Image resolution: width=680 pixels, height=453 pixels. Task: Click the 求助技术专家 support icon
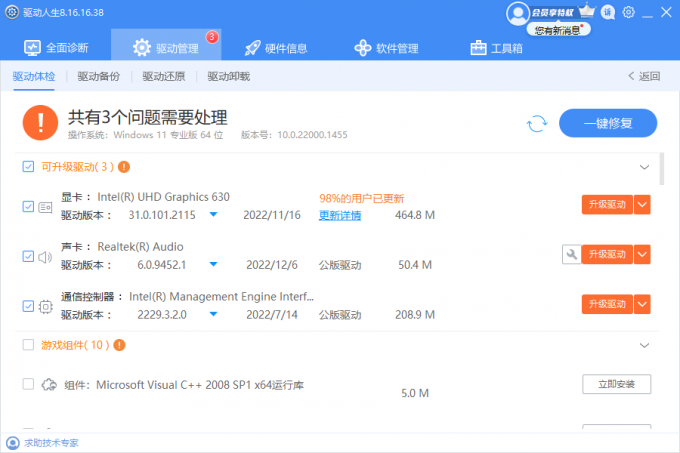pos(12,442)
